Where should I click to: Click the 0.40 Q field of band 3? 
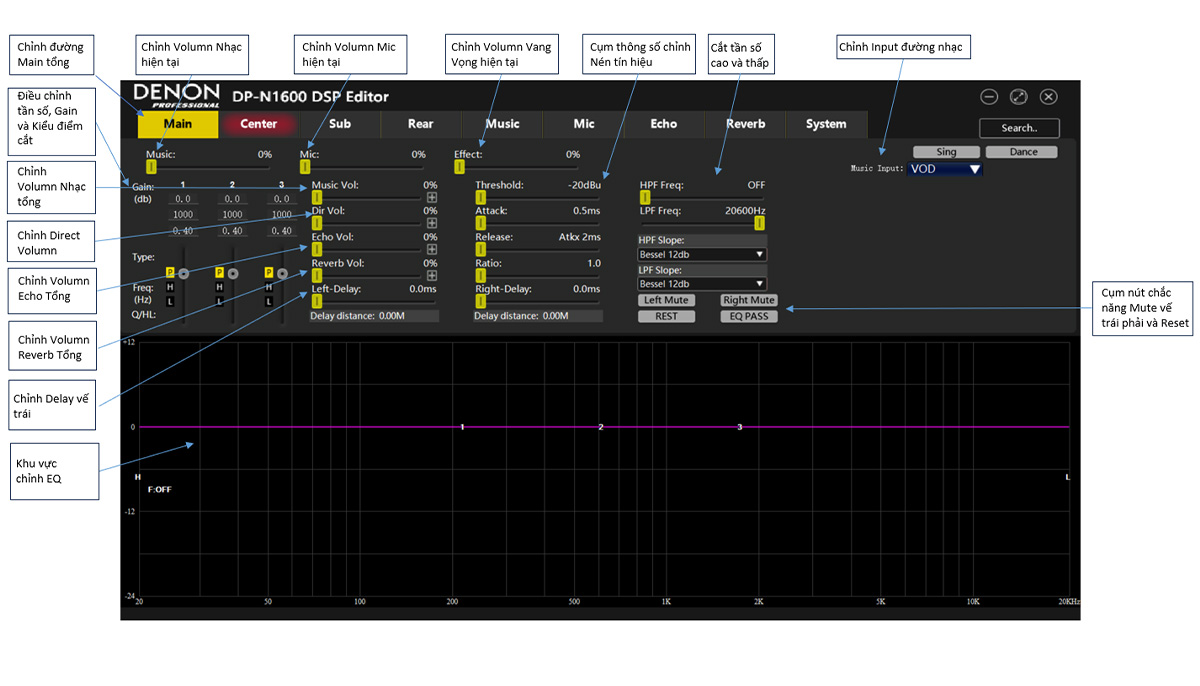281,231
